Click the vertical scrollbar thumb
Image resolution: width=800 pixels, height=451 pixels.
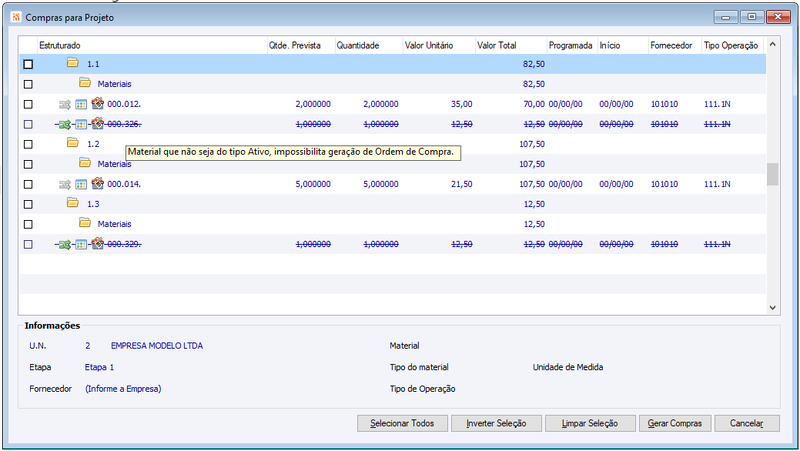[x=772, y=174]
